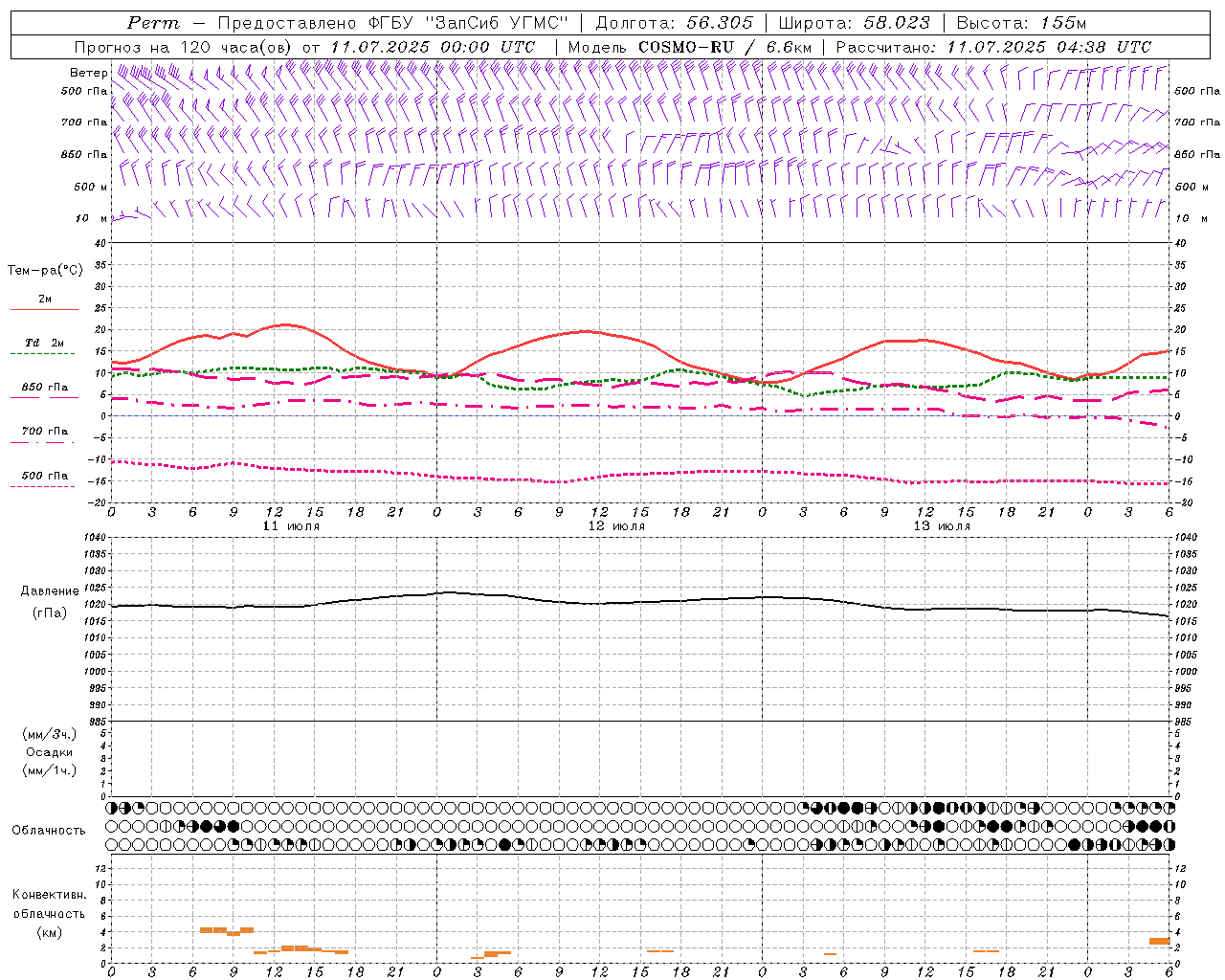Click the 'Высота: 155м' elevation text
Image resolution: width=1225 pixels, height=980 pixels.
click(x=1022, y=23)
